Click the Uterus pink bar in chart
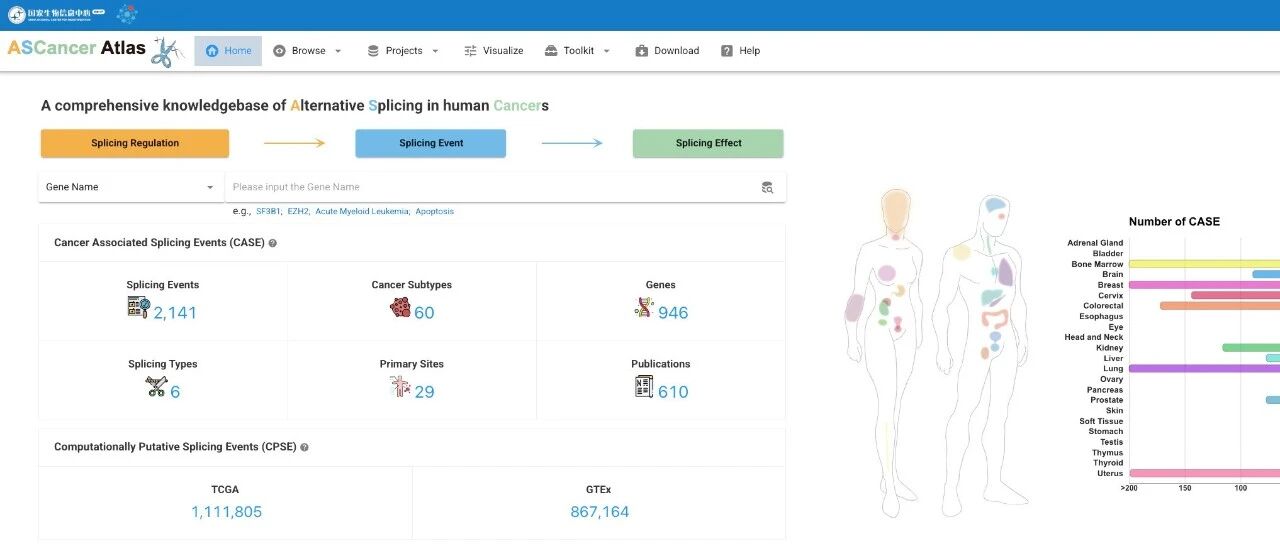 point(1205,473)
